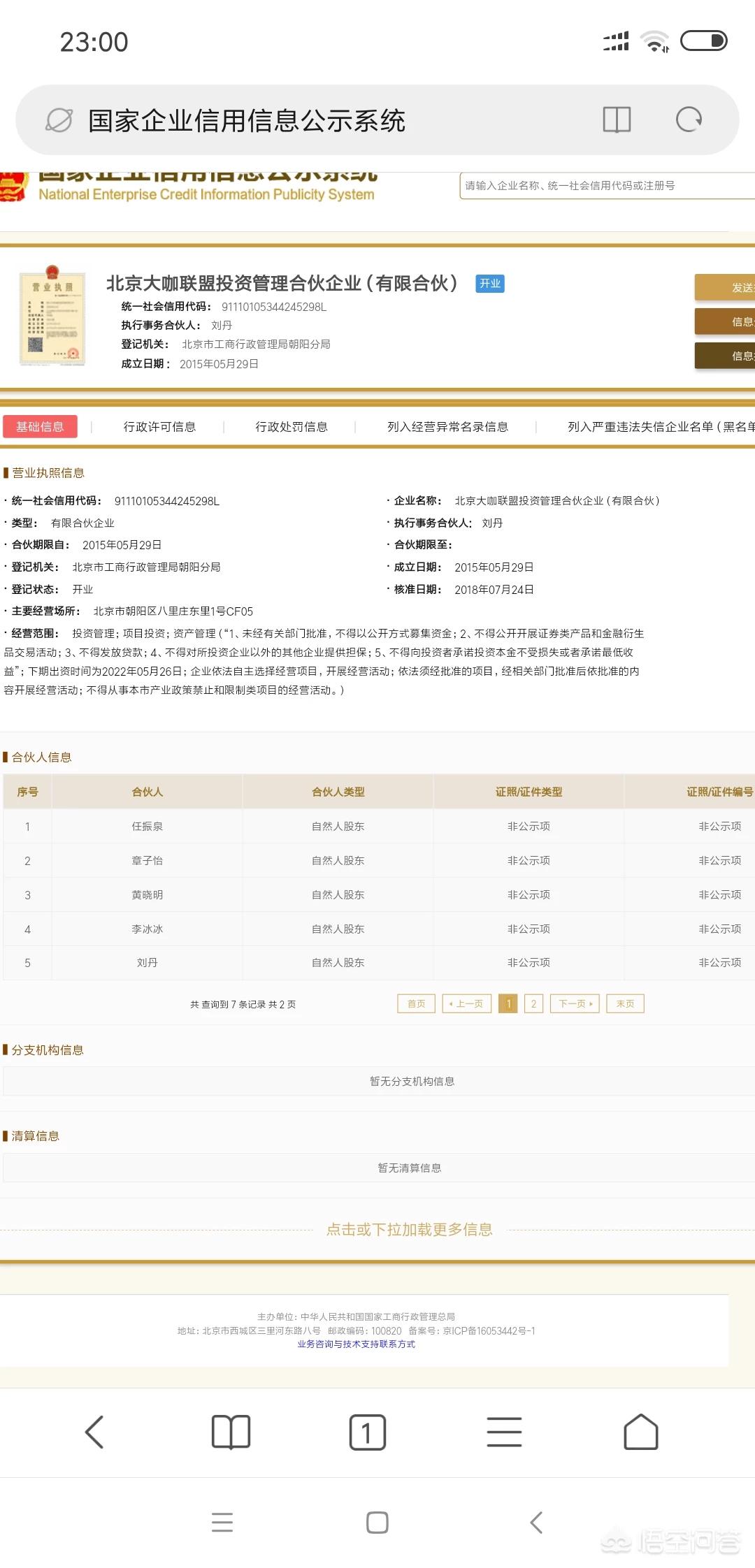Click the 开业 status badge
Image resolution: width=755 pixels, height=1568 pixels.
pos(490,284)
